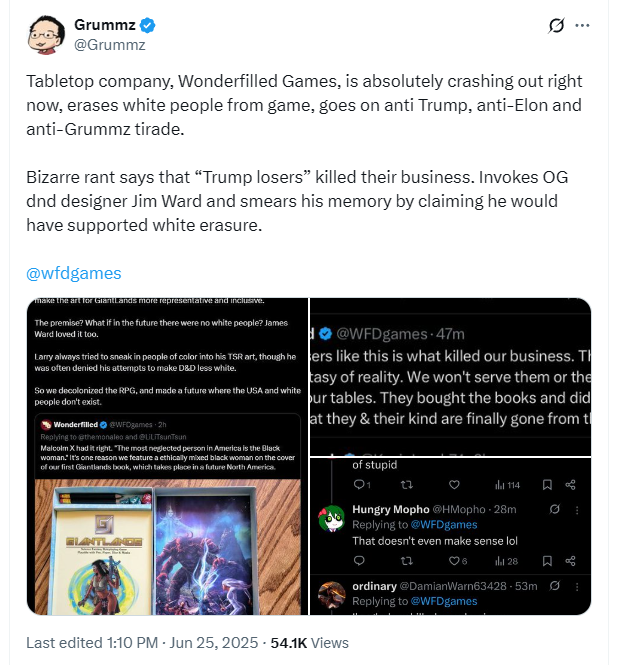This screenshot has height=665, width=621.
Task: Click Grummz's profile avatar
Action: 46,34
